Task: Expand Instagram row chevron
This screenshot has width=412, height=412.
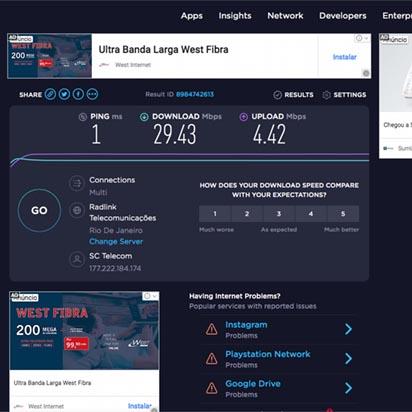Action: point(348,329)
